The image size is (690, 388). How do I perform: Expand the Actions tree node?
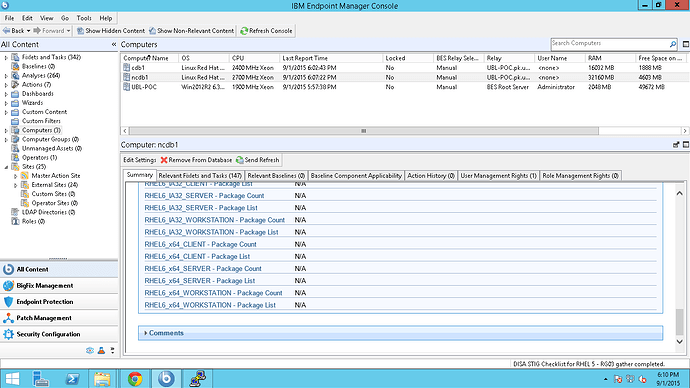[6, 84]
